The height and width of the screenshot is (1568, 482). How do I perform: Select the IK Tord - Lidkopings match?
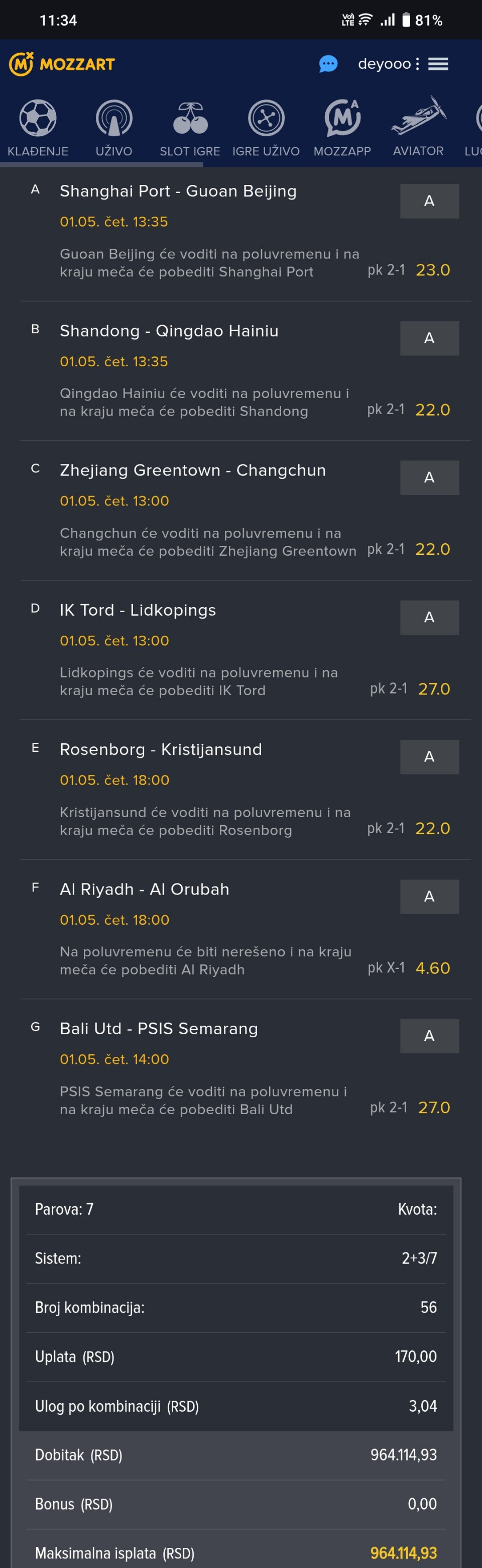(x=138, y=610)
